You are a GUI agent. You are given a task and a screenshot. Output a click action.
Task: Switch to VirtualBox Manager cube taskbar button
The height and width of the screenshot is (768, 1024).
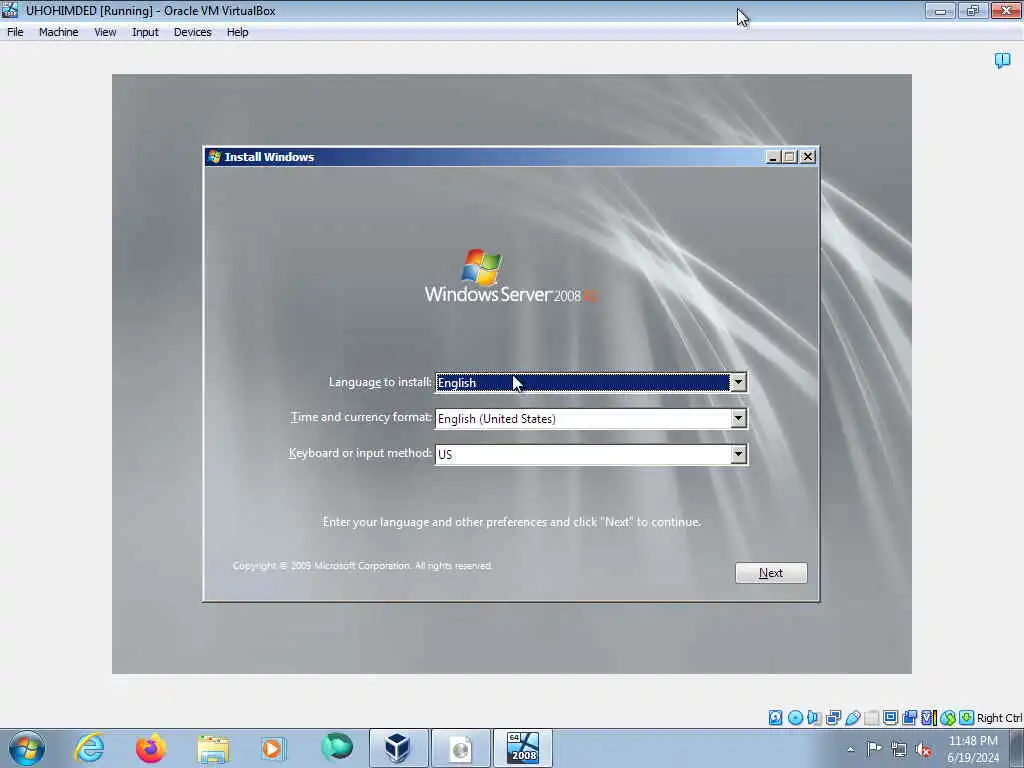pyautogui.click(x=398, y=748)
